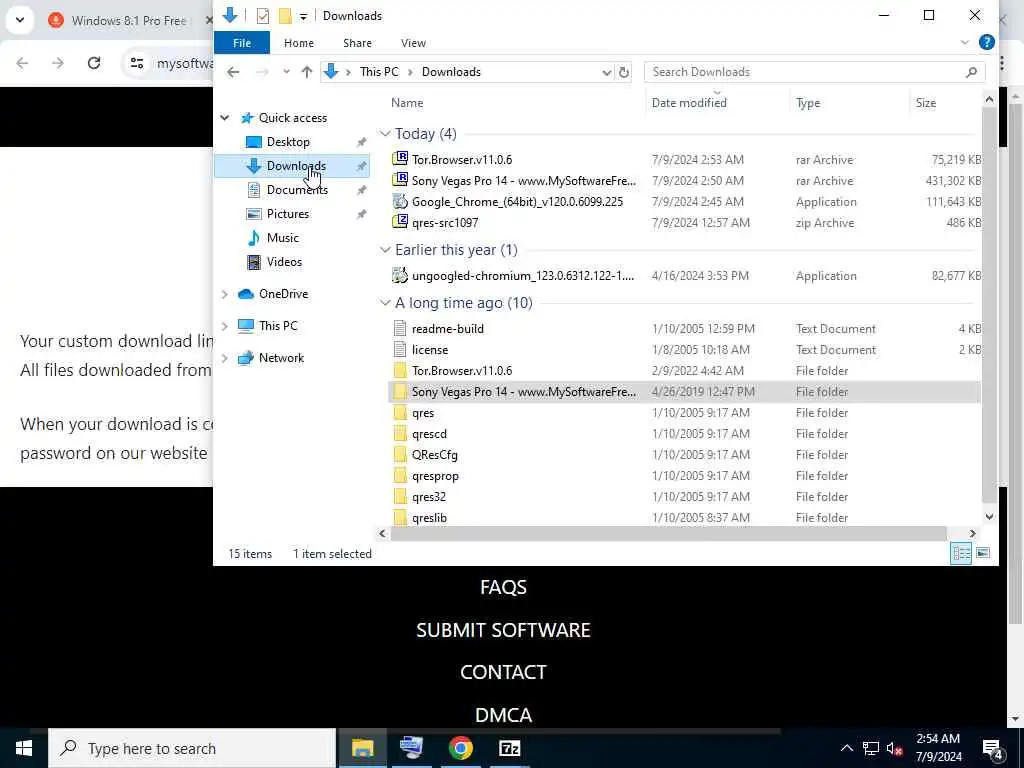Click the taskbar search box
This screenshot has width=1024, height=768.
coord(192,748)
